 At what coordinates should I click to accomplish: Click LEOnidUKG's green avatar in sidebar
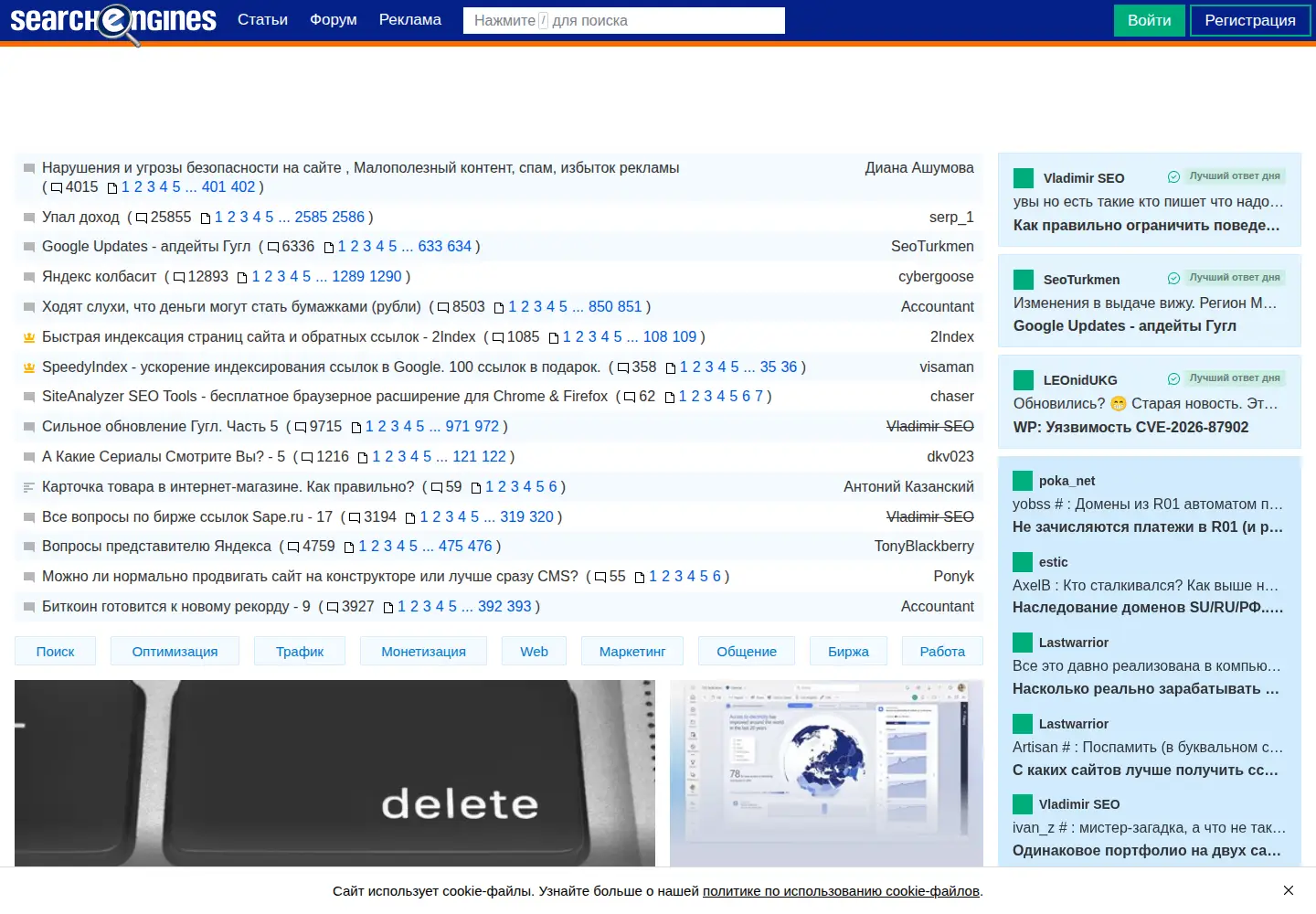click(1024, 380)
